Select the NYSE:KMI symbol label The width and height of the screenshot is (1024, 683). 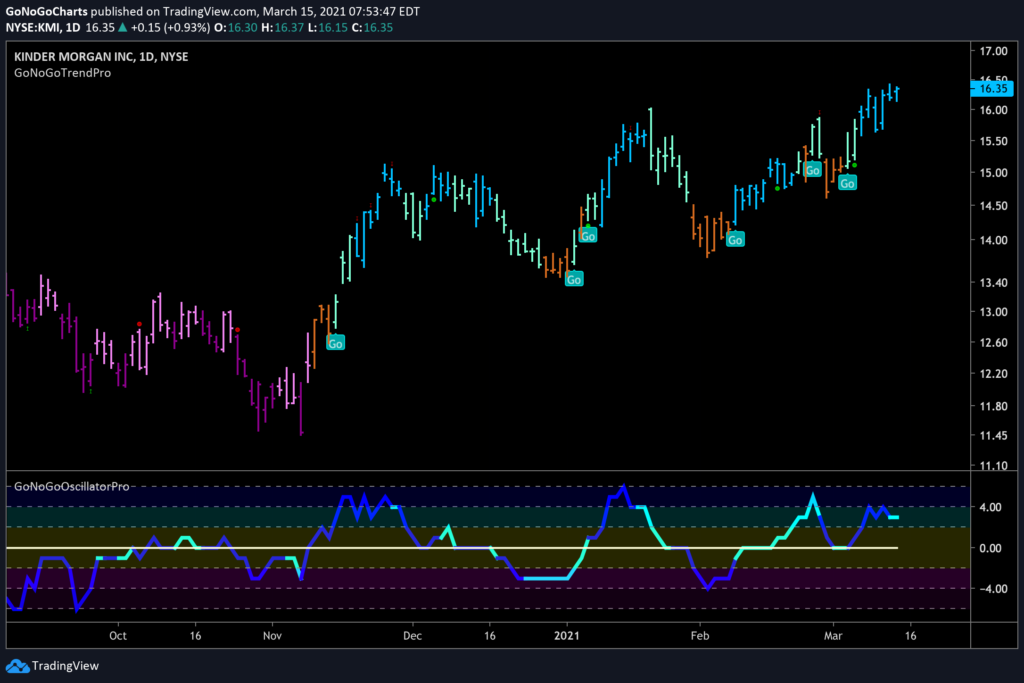coord(33,27)
